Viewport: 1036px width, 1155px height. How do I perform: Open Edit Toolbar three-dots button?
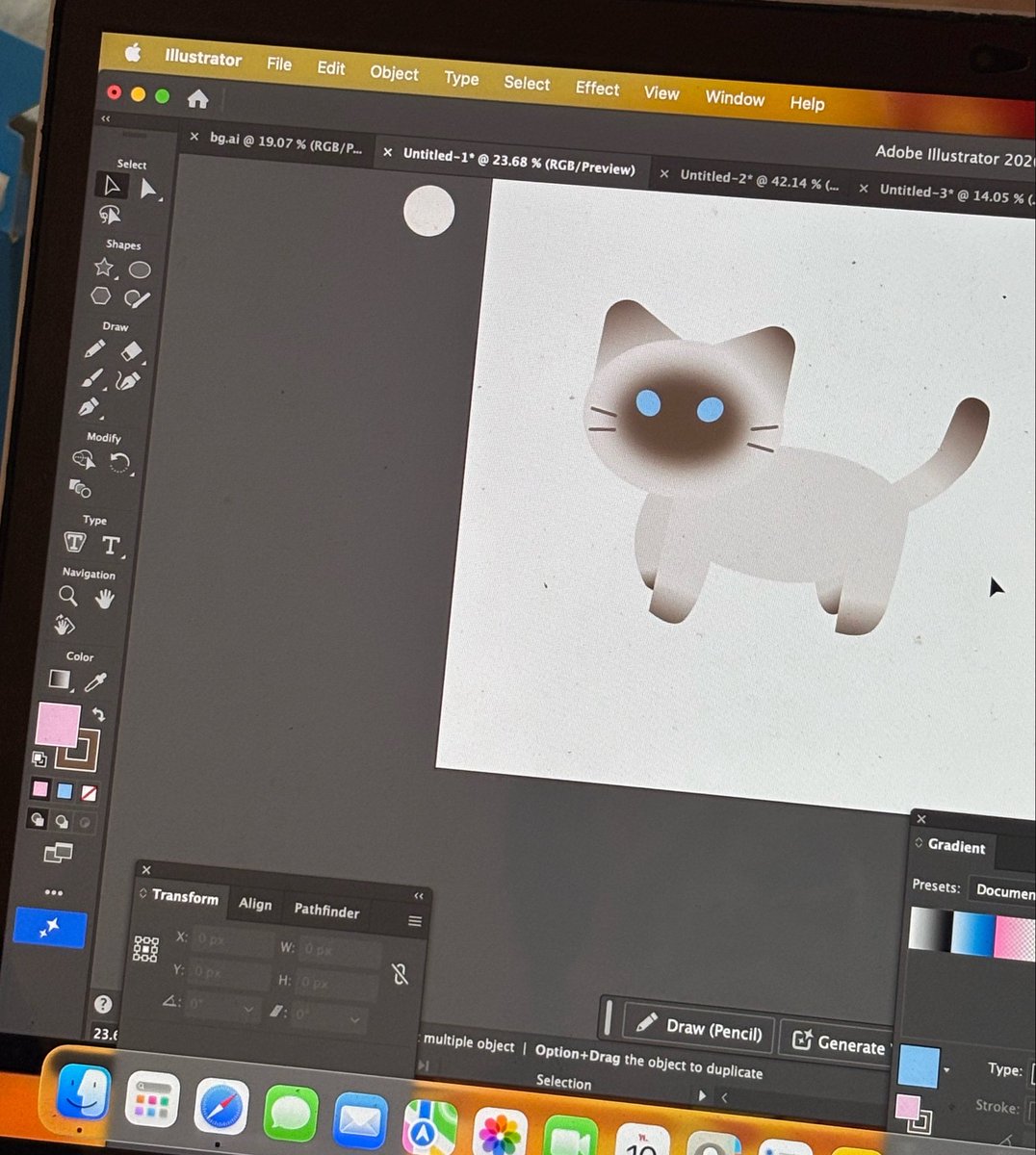click(x=54, y=892)
